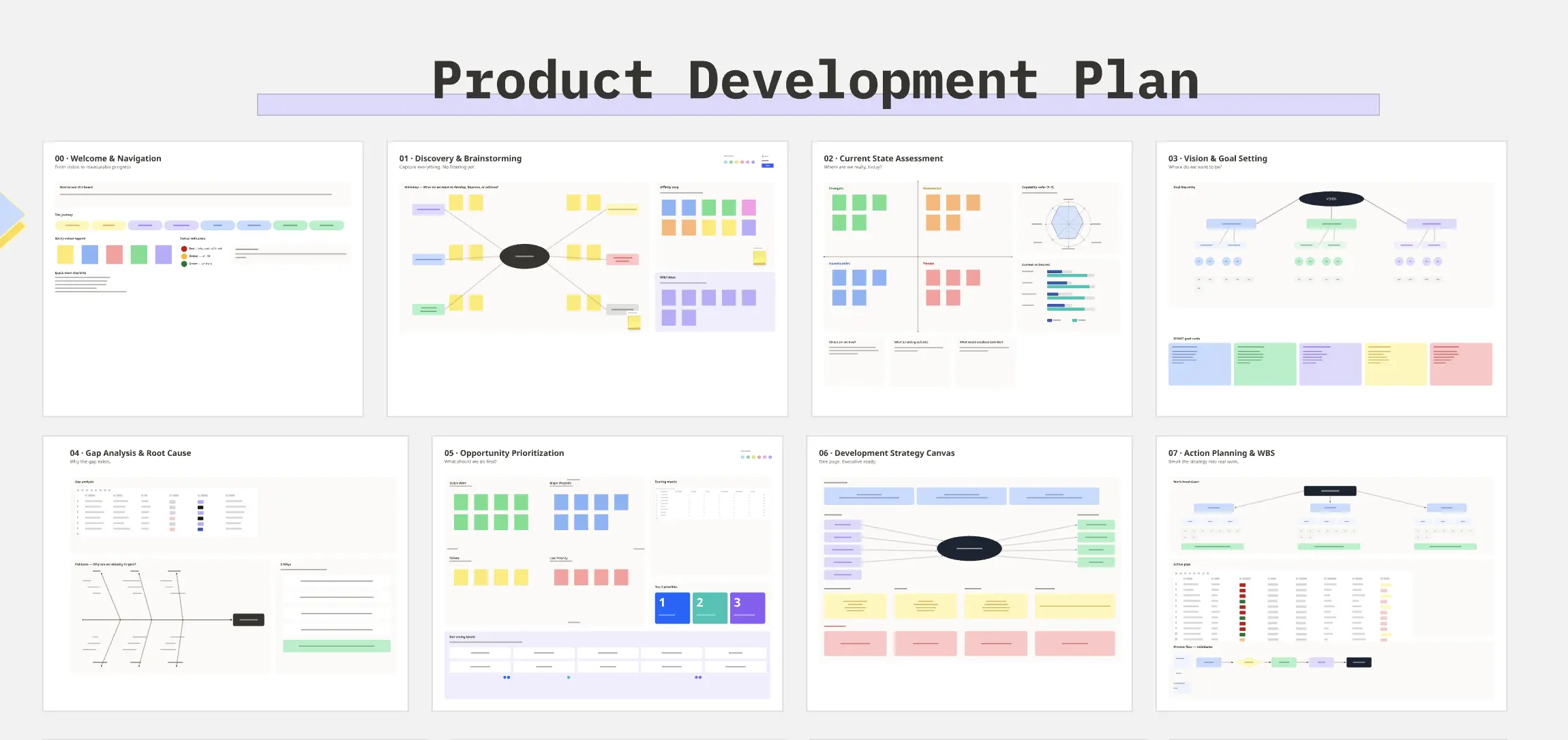Click the small blue button atop Discovery frame
The image size is (1568, 740).
(768, 165)
